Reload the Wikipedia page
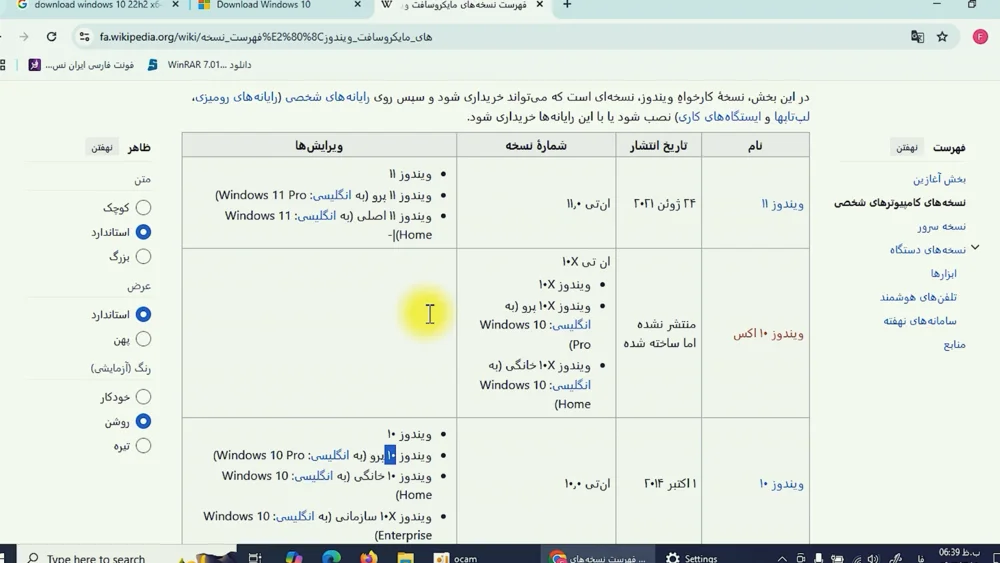 (52, 37)
